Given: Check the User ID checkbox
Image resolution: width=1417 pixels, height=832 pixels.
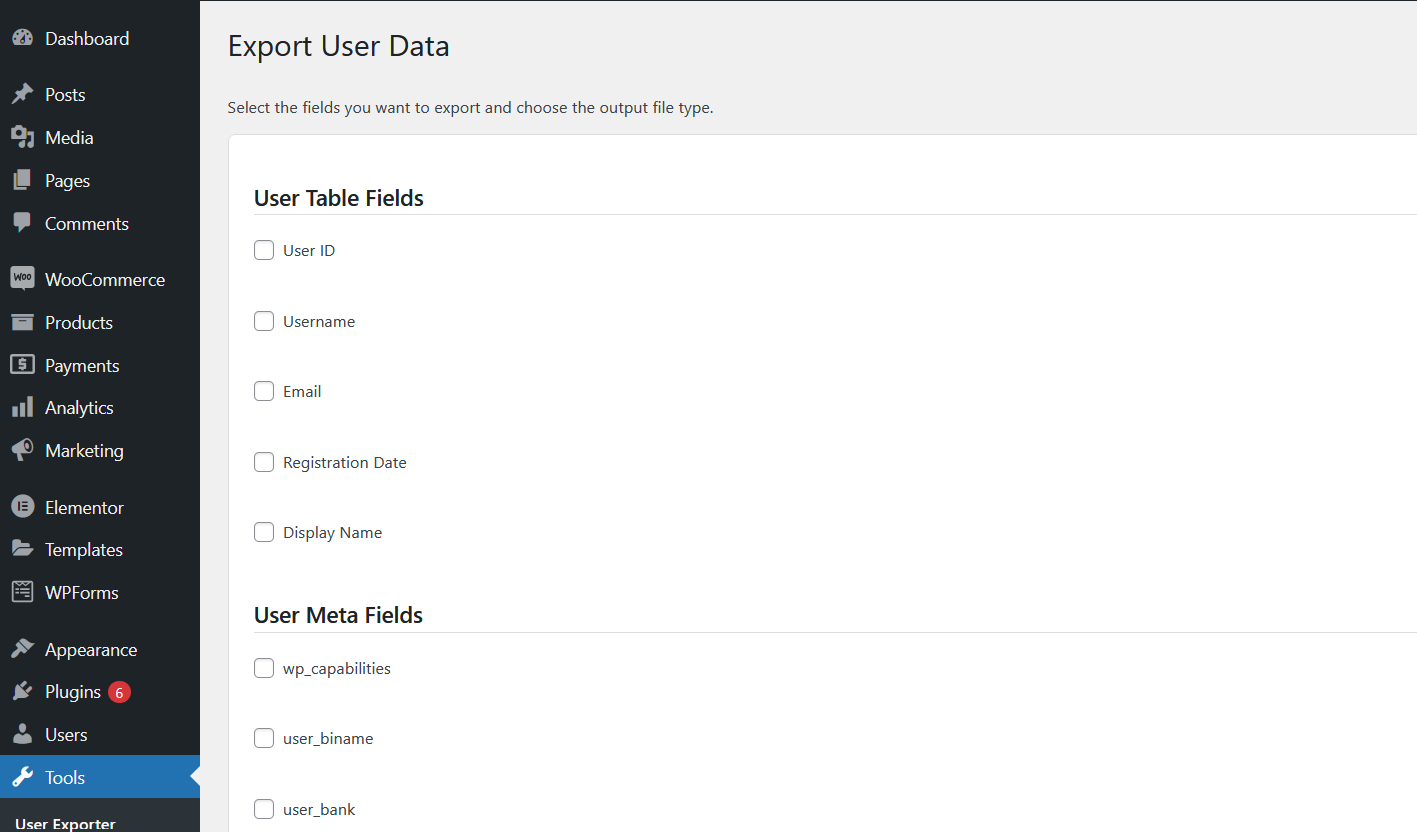Looking at the screenshot, I should (264, 251).
